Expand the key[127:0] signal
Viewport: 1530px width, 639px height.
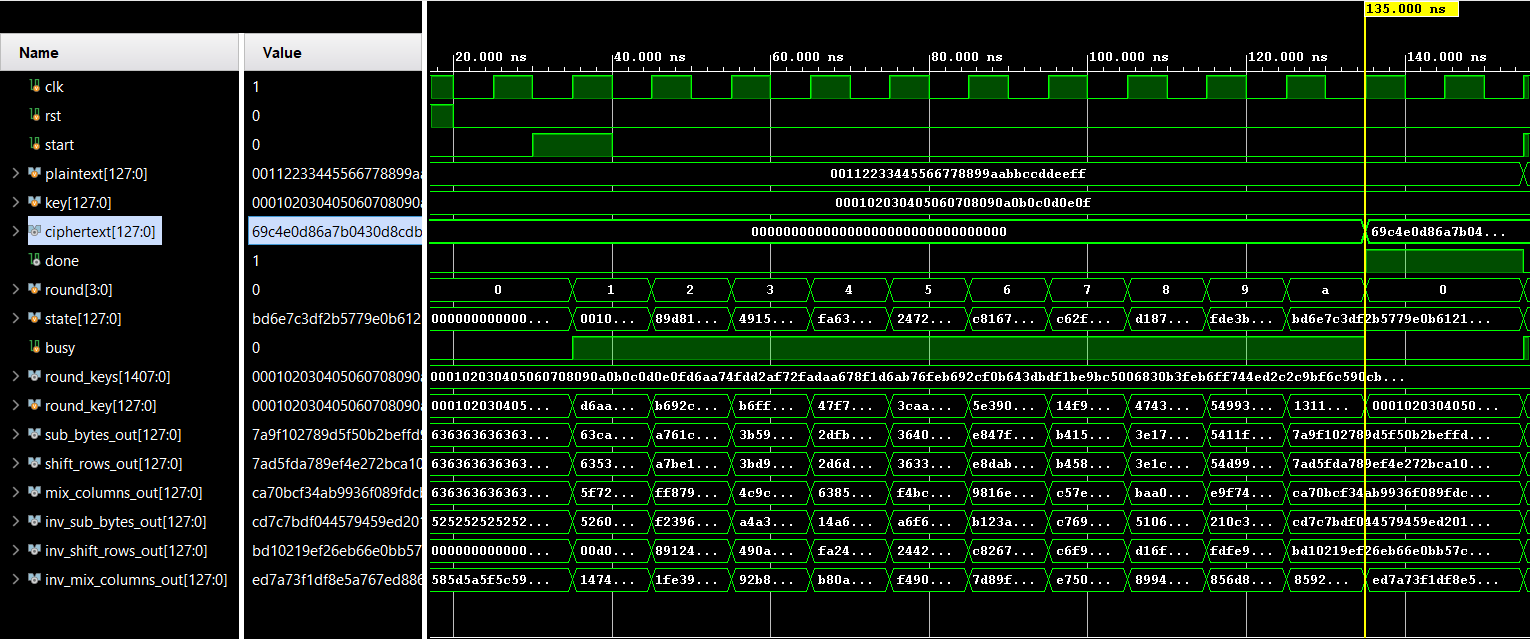(x=15, y=203)
